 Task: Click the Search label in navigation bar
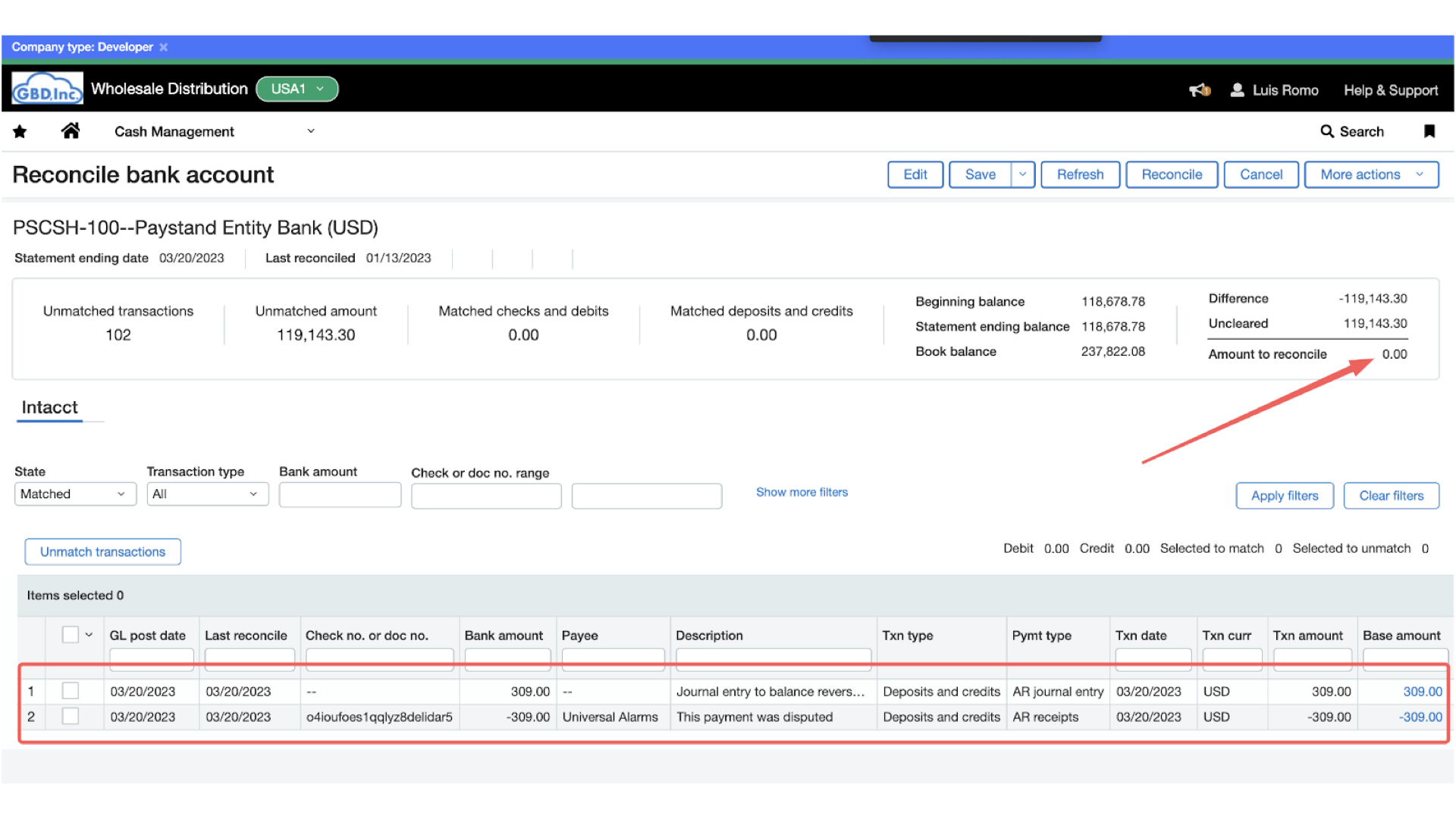1361,131
